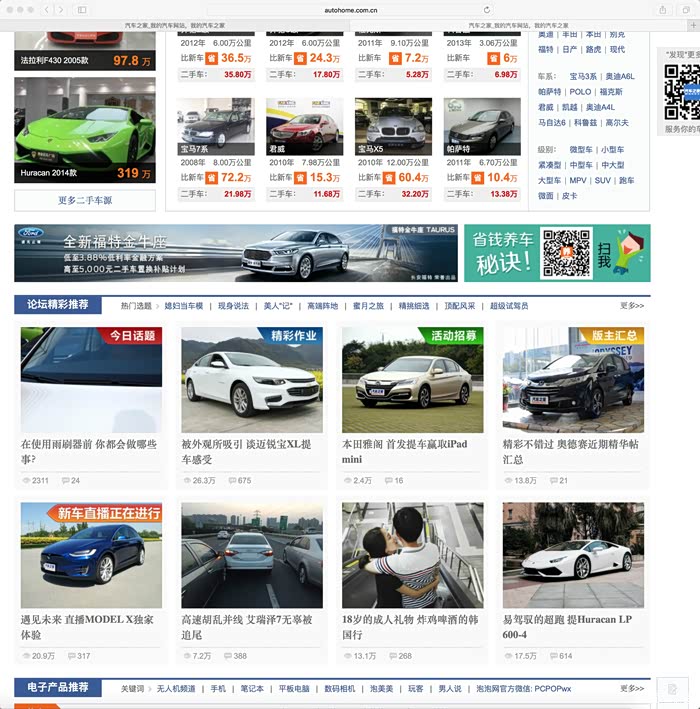Open the 宝马7系 used car card

click(216, 127)
